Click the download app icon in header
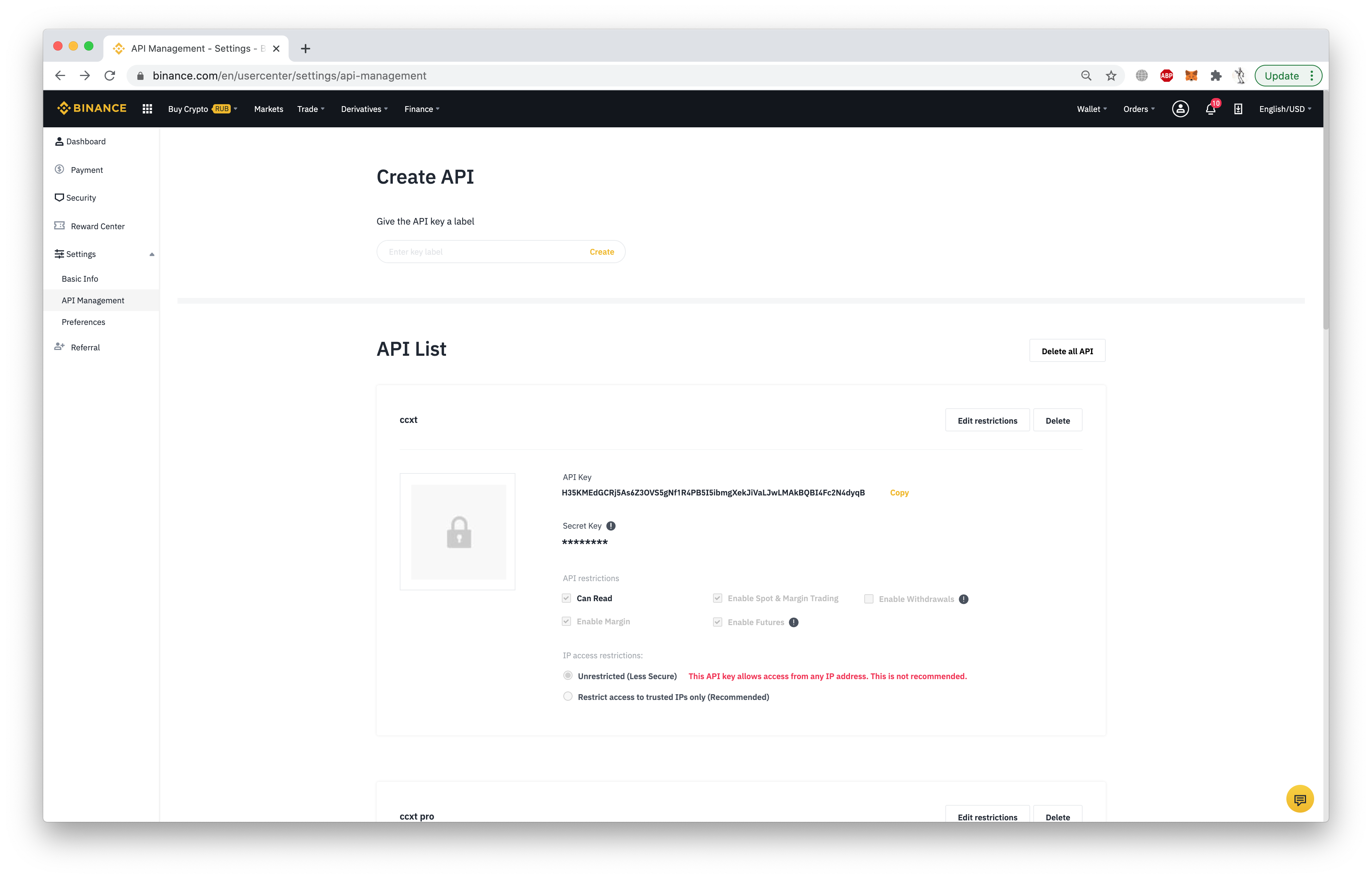 1238,109
